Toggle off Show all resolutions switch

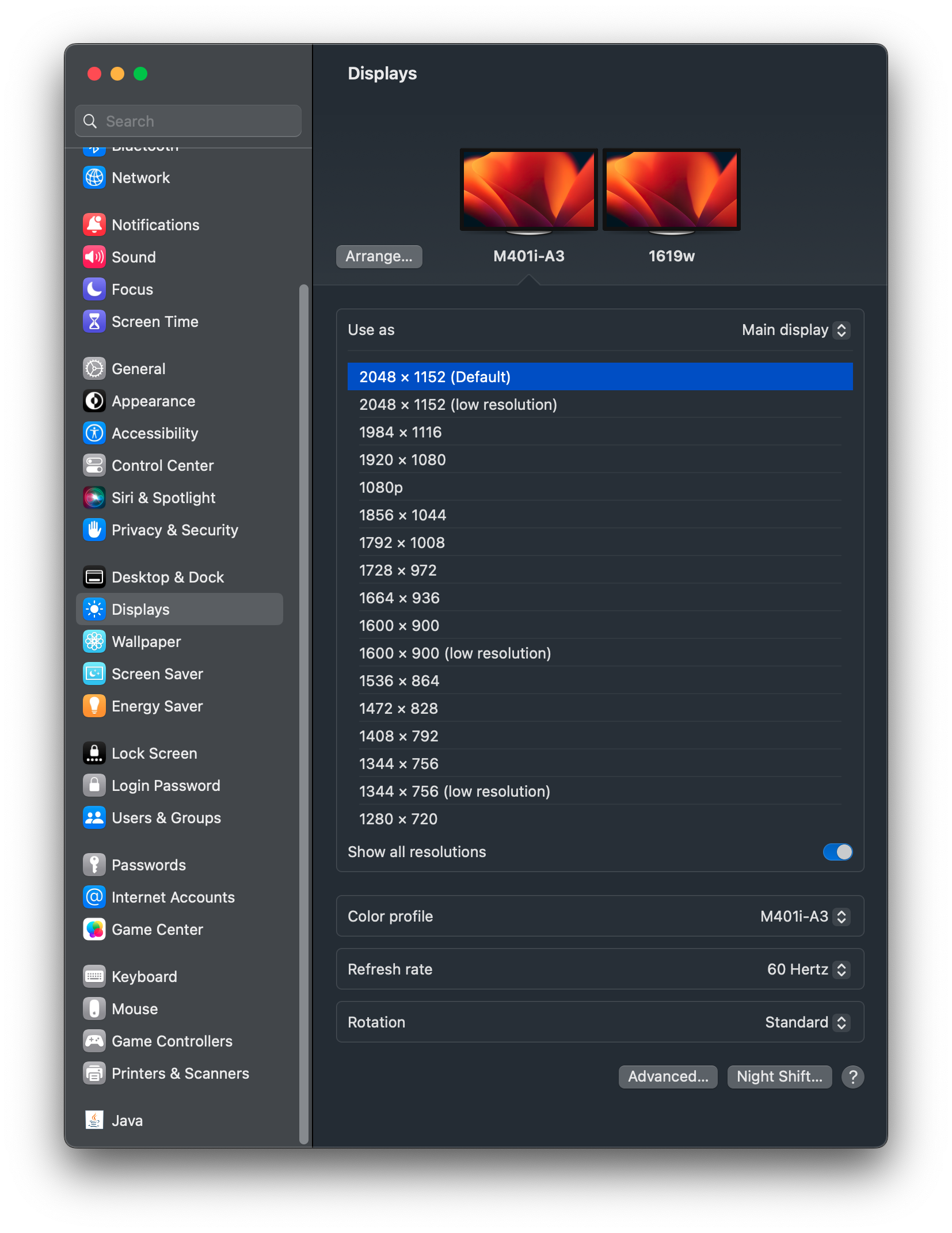[837, 852]
